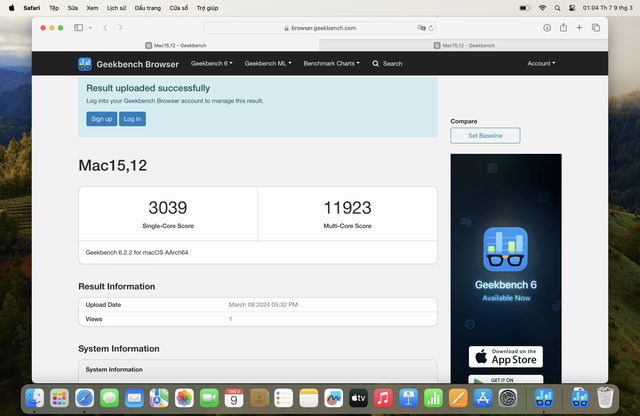Open System Settings from the Dock
Viewport: 640px width, 416px height.
point(508,398)
